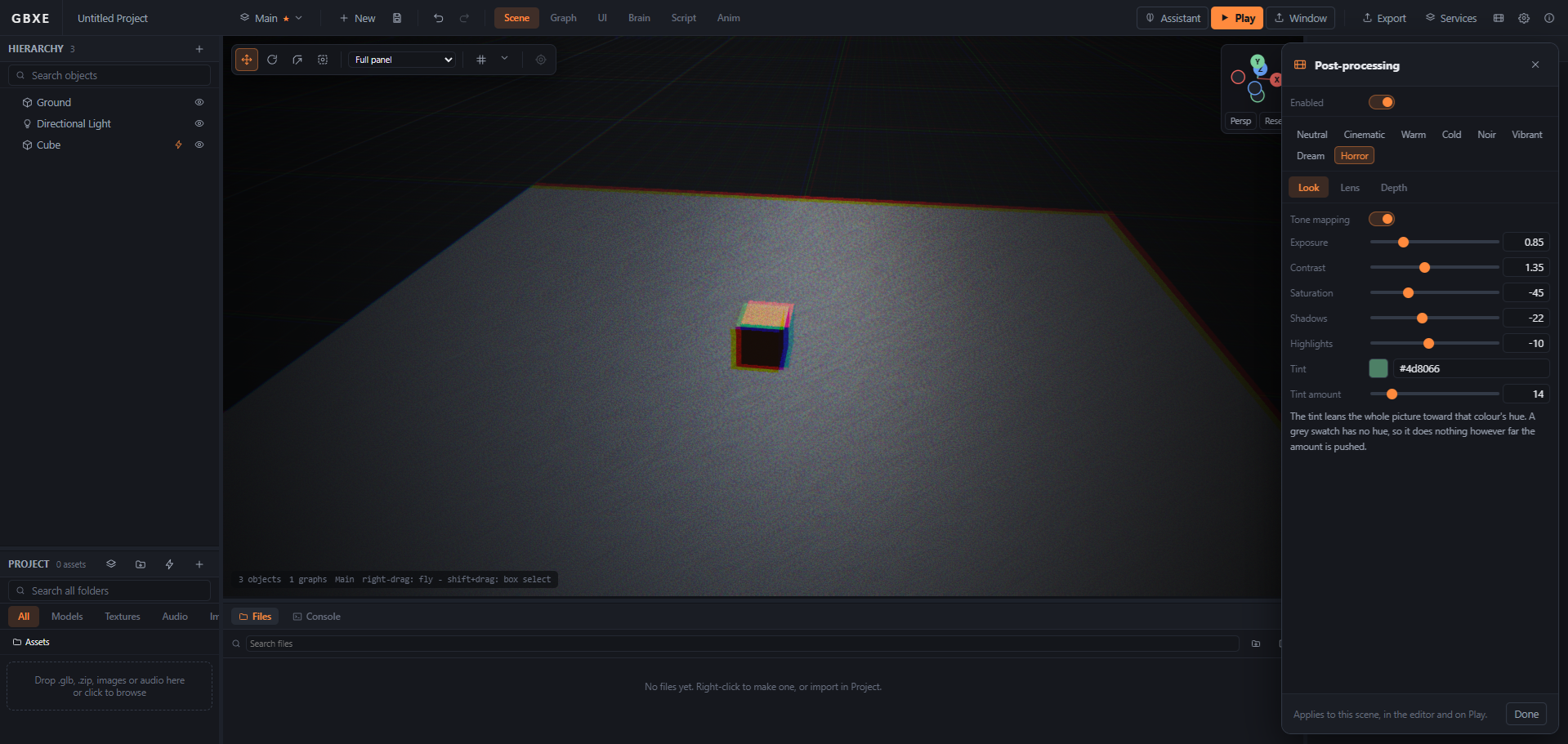Click the lightning icon in Project header
The width and height of the screenshot is (1568, 744).
pos(170,564)
